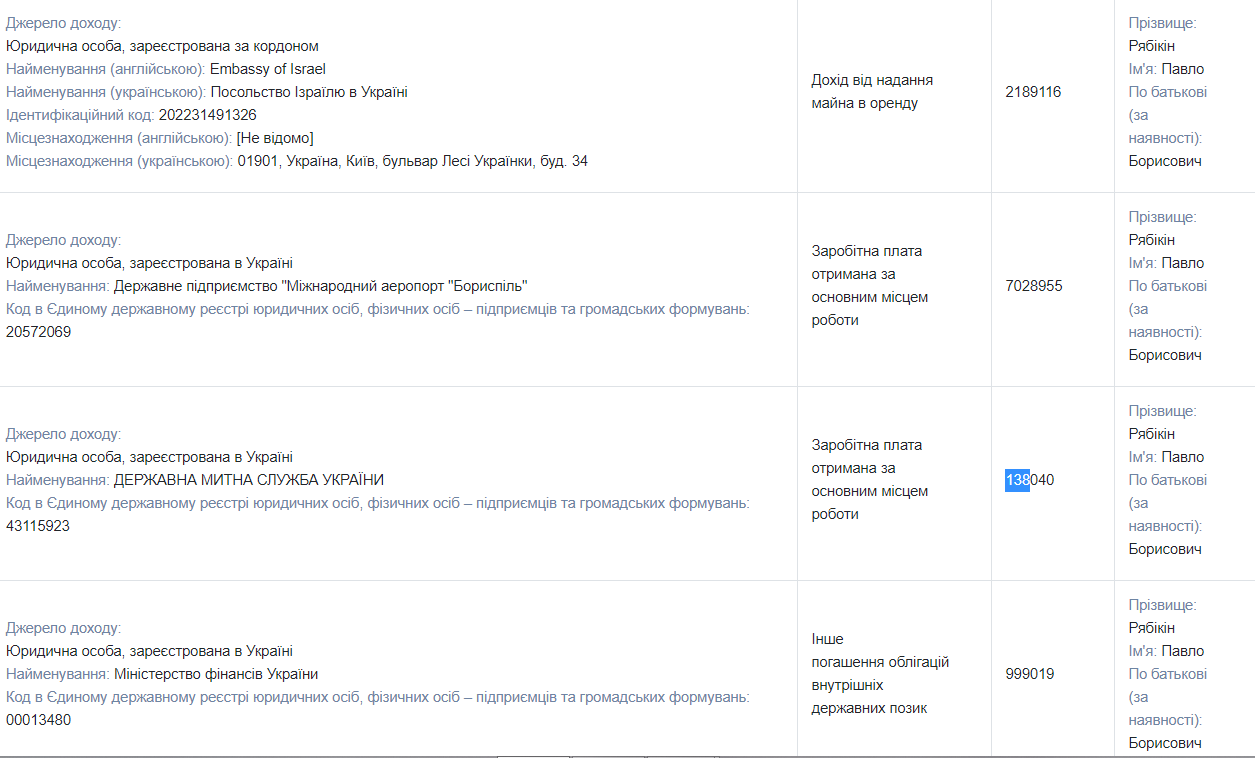The height and width of the screenshot is (758, 1255).
Task: Click registry code 00013480
Action: coord(38,720)
